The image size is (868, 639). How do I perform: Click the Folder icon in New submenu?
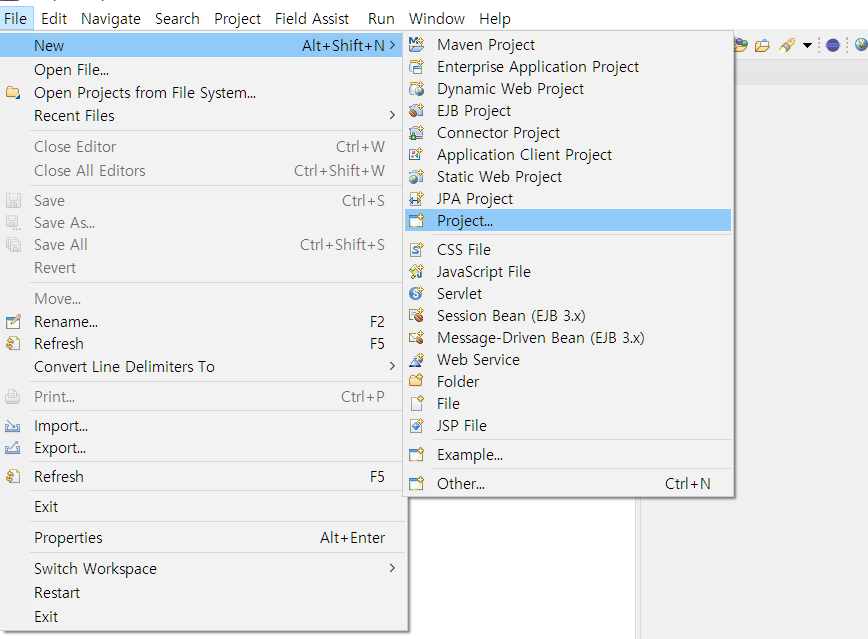pos(416,382)
